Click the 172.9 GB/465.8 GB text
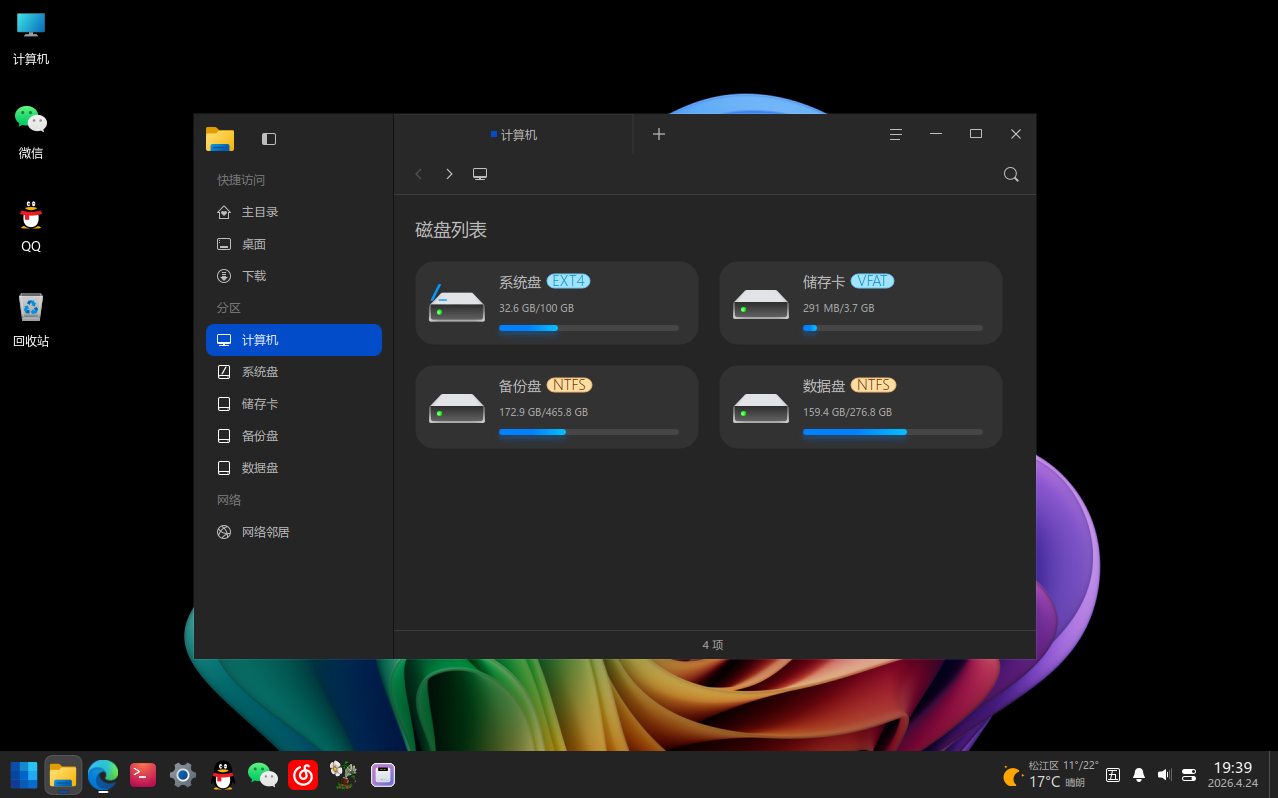1278x798 pixels. point(543,412)
